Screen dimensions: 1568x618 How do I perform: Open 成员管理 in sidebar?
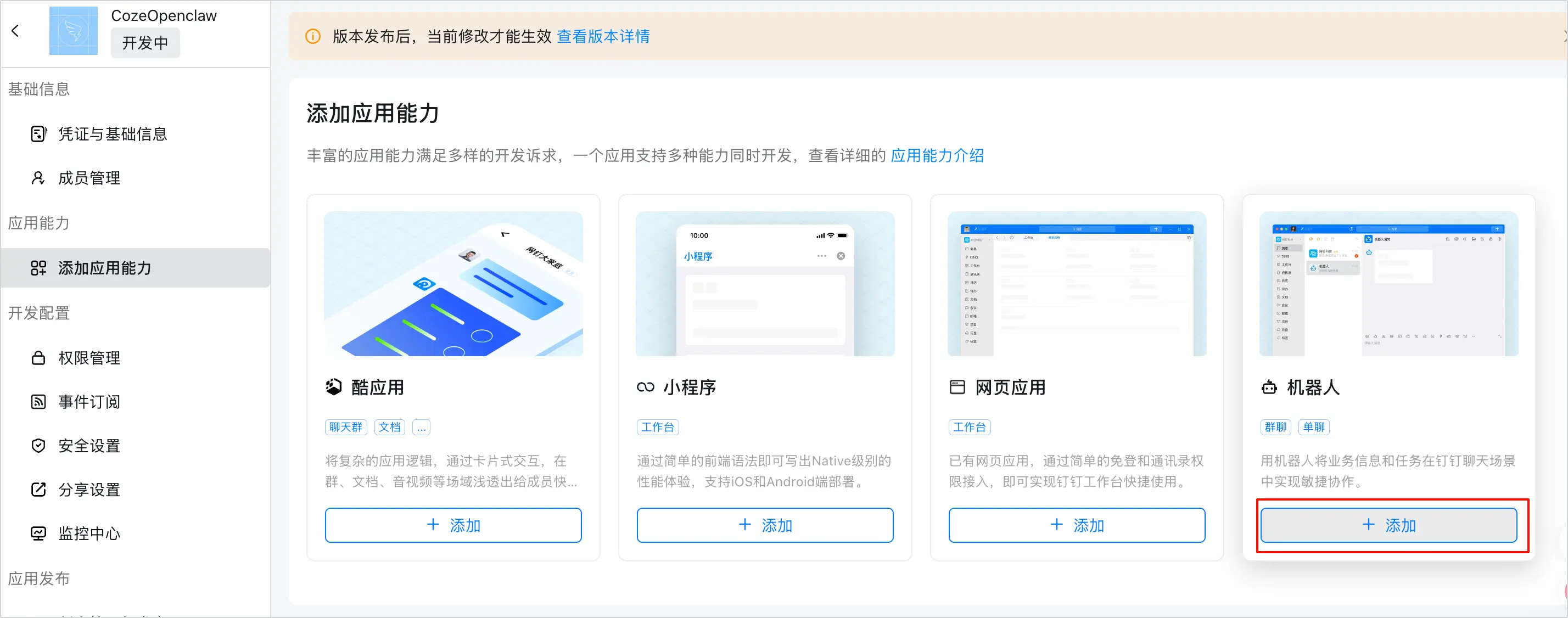coord(89,178)
